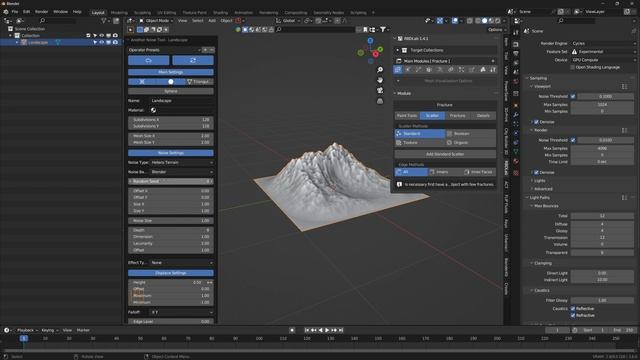
Task: Switch to Modeling workspace tab
Action: [119, 13]
